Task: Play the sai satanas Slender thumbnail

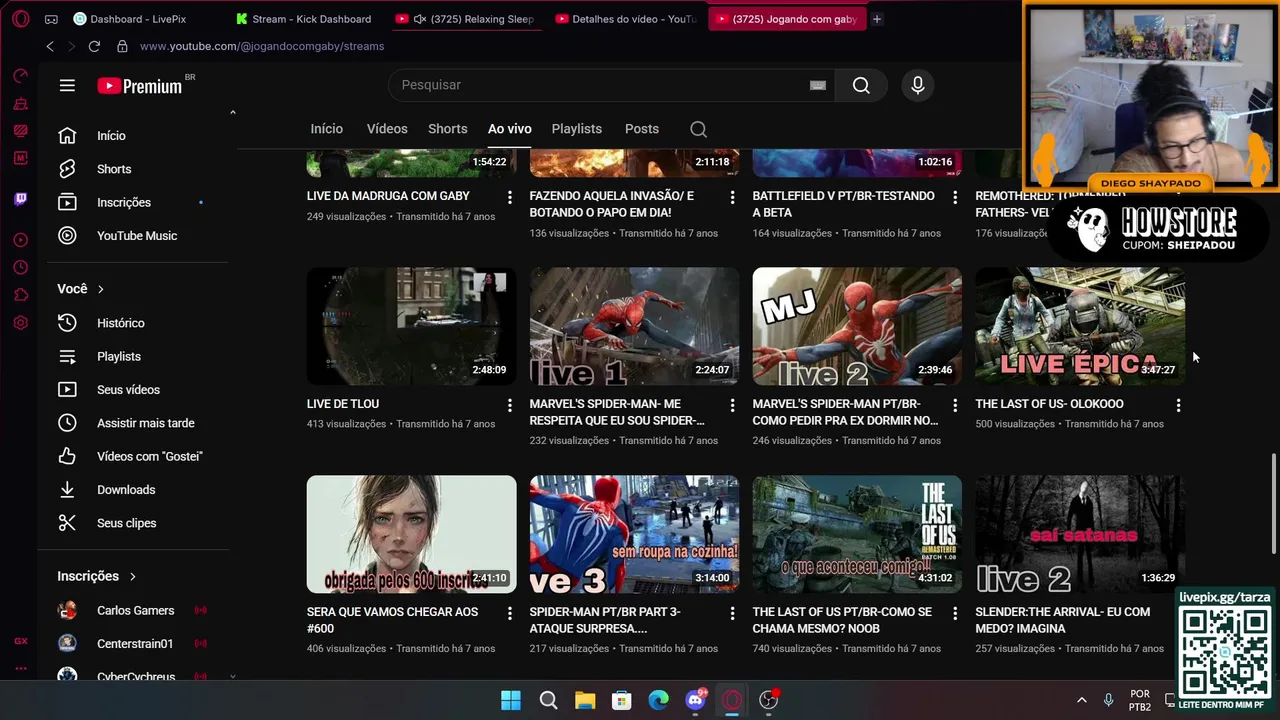Action: [x=1080, y=534]
